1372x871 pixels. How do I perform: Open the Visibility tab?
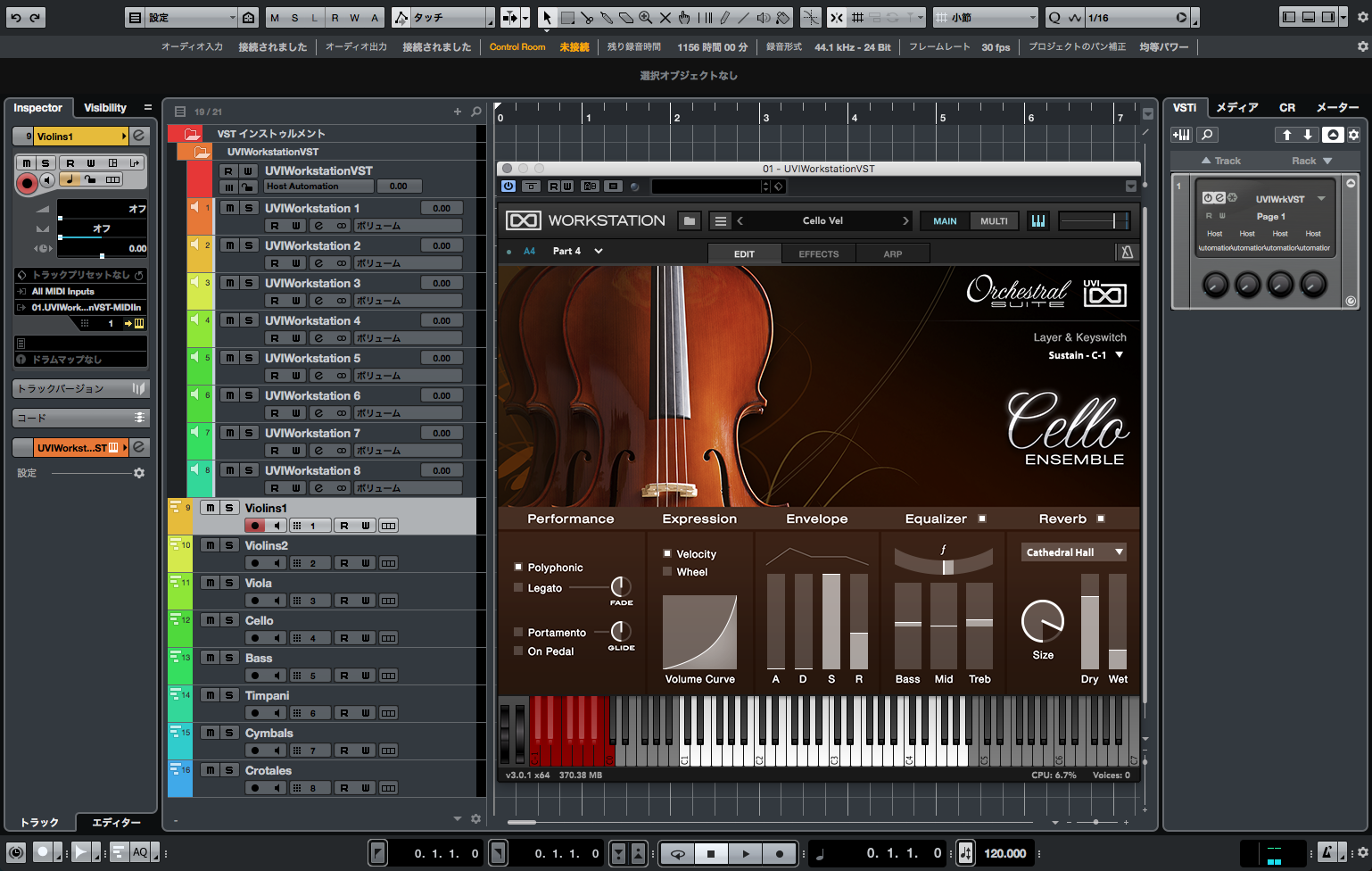pyautogui.click(x=105, y=108)
